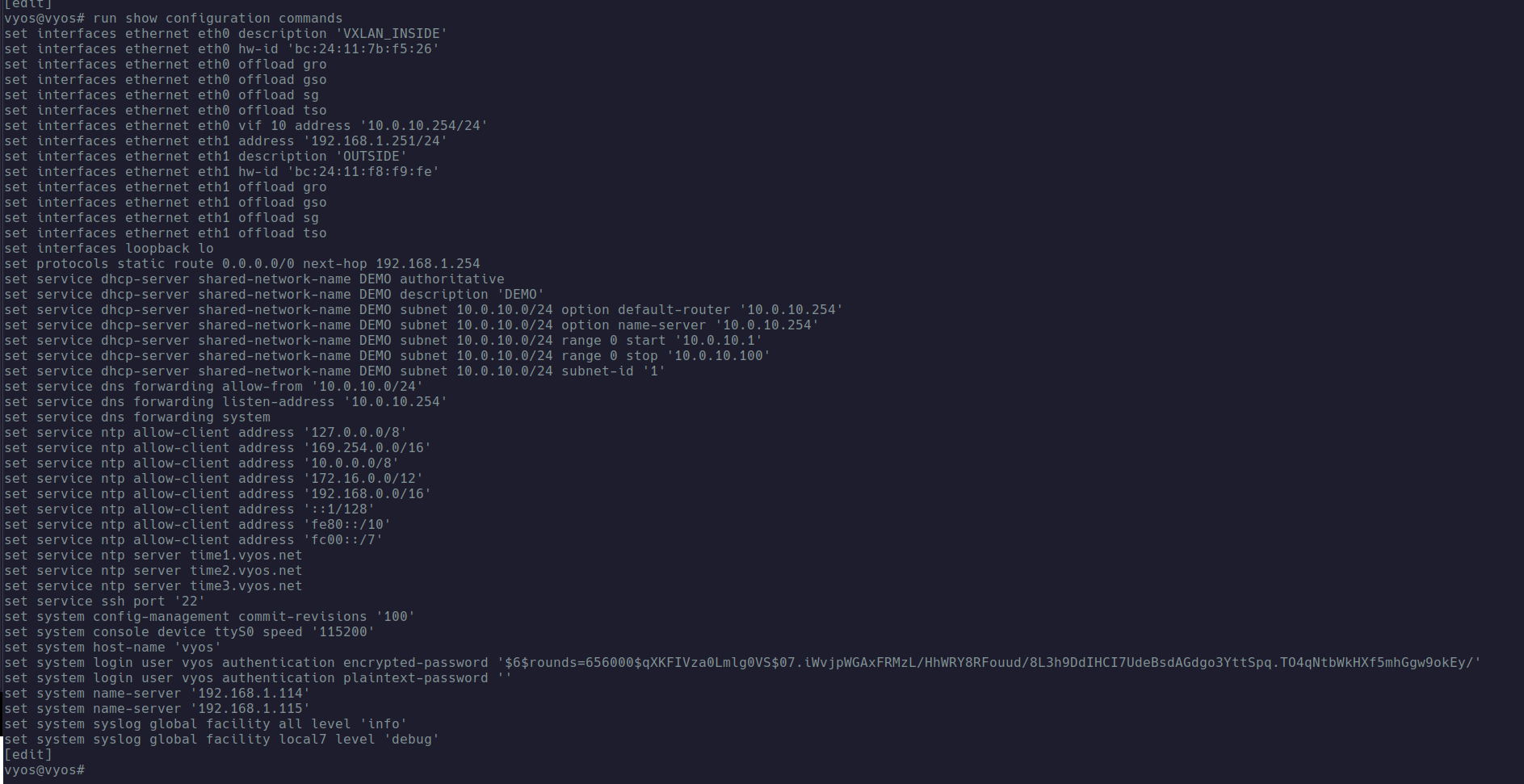Screen dimensions: 1524x784
Task: Click the 'OUTSIDE' description value
Action: pos(371,156)
